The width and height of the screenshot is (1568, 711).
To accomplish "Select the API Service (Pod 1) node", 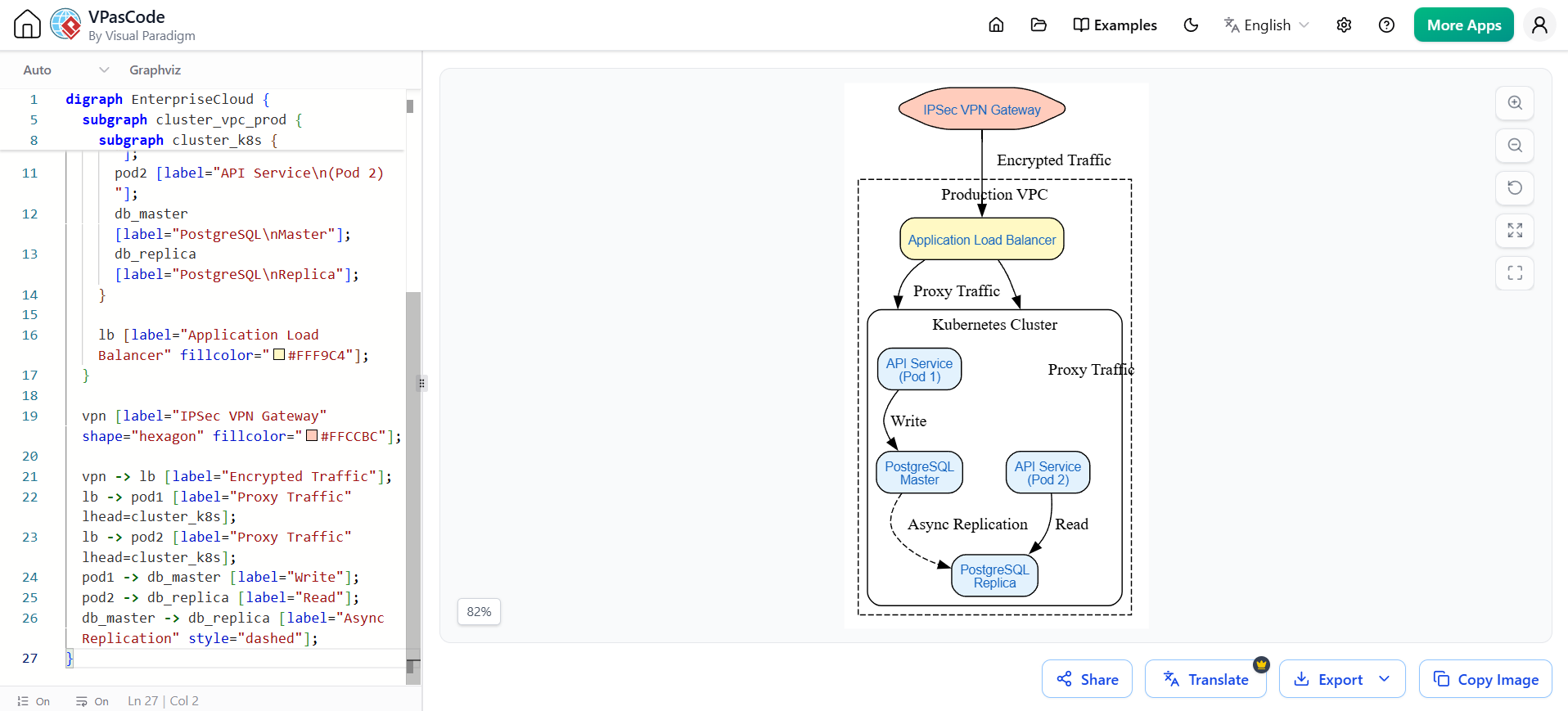I will [x=919, y=370].
